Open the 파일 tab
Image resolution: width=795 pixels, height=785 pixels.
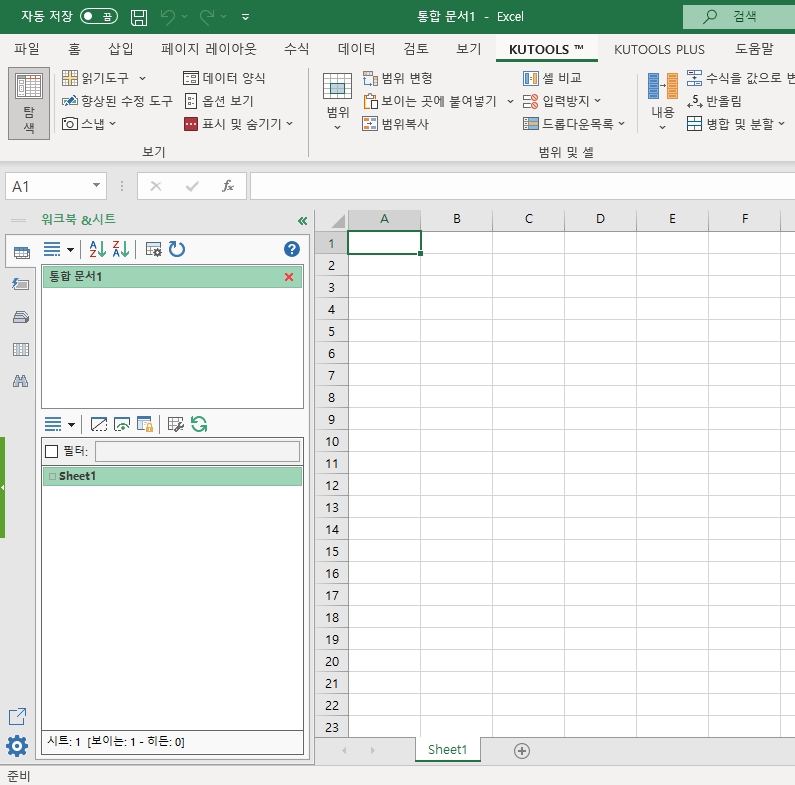[26, 49]
